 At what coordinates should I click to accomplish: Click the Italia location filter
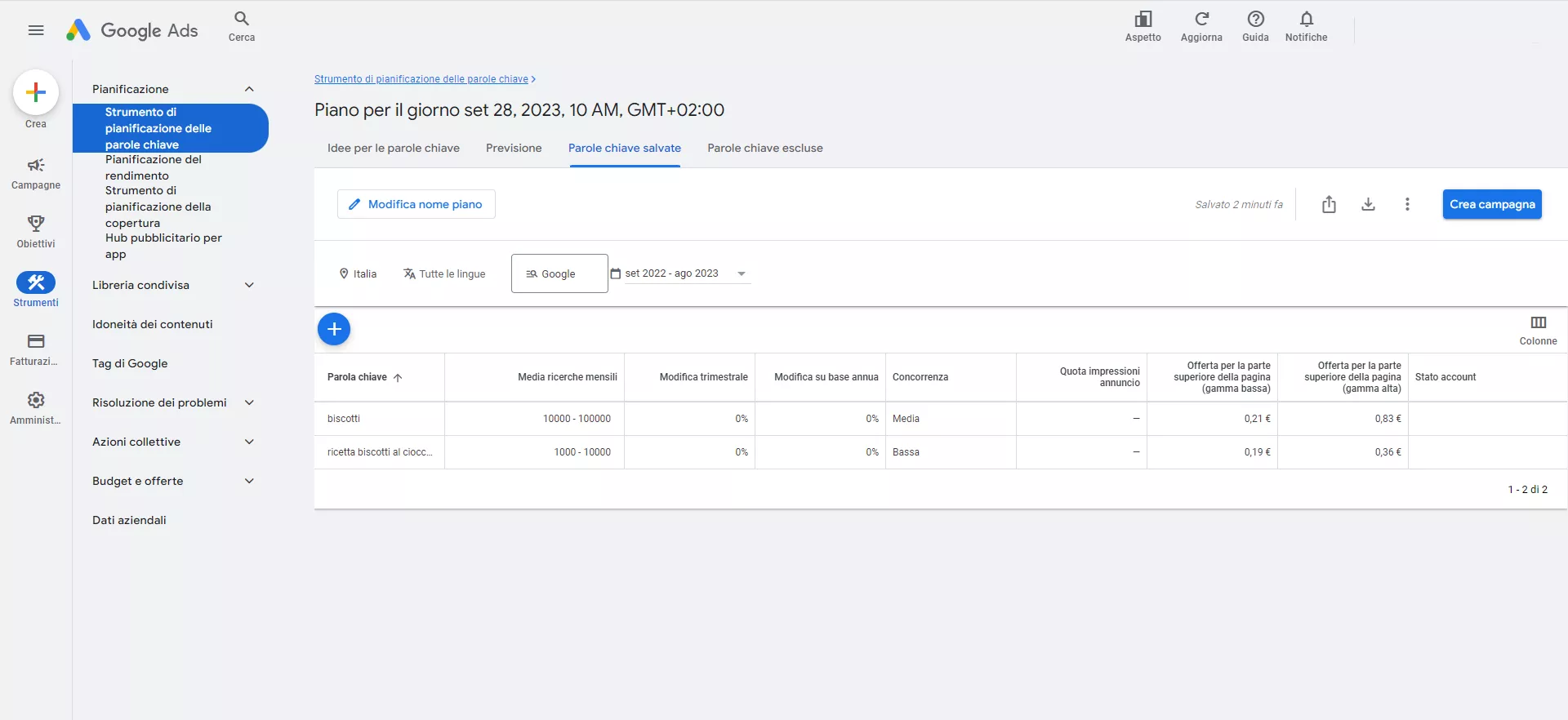point(358,273)
